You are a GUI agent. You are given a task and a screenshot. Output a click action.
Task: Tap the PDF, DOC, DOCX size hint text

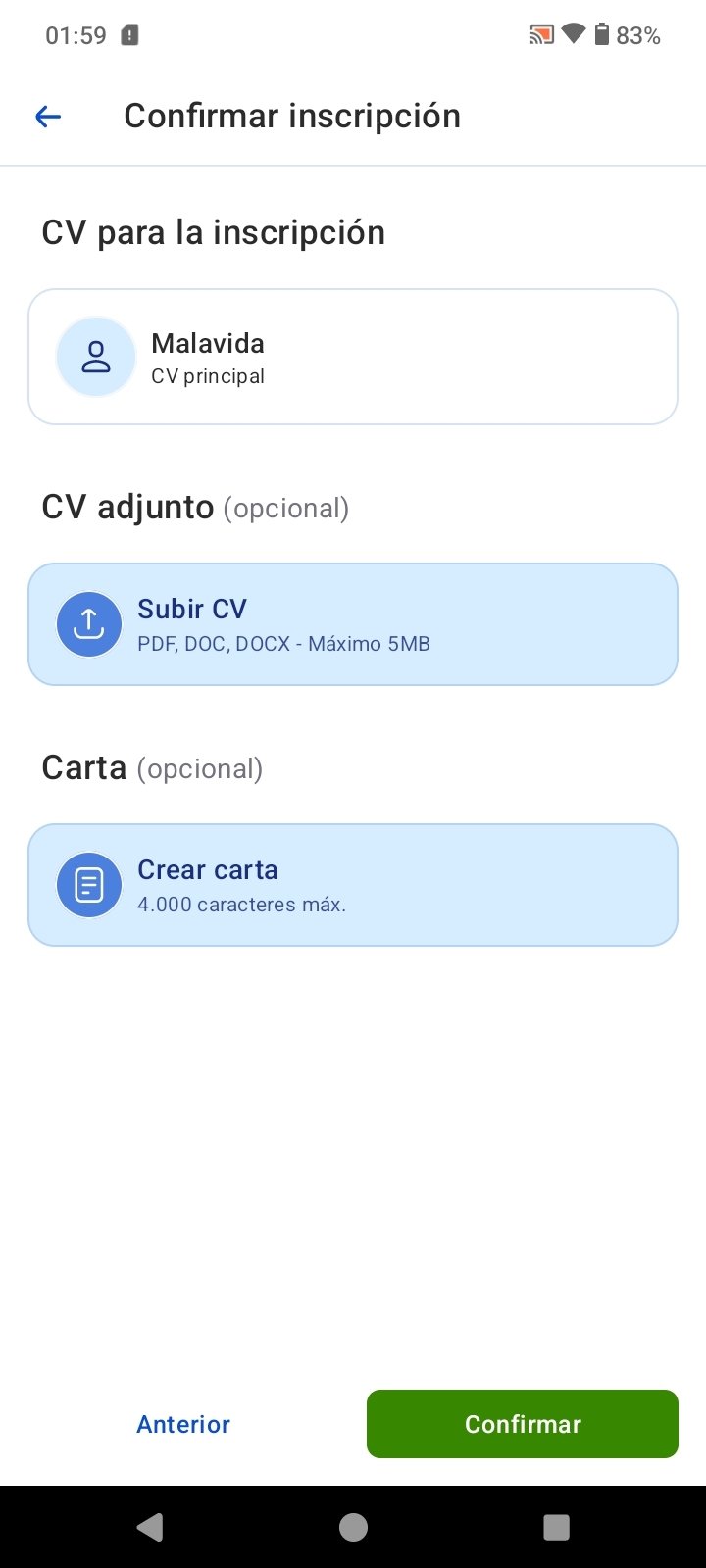[x=283, y=644]
